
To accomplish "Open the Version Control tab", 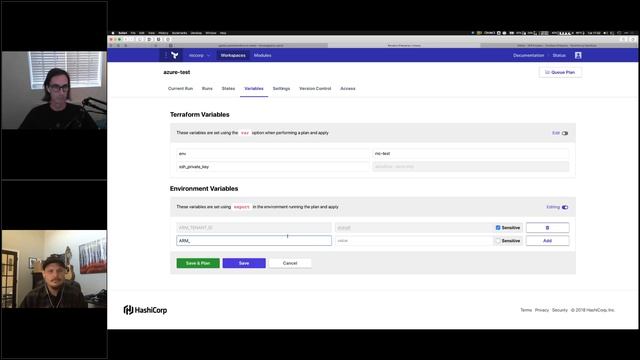I will [315, 89].
